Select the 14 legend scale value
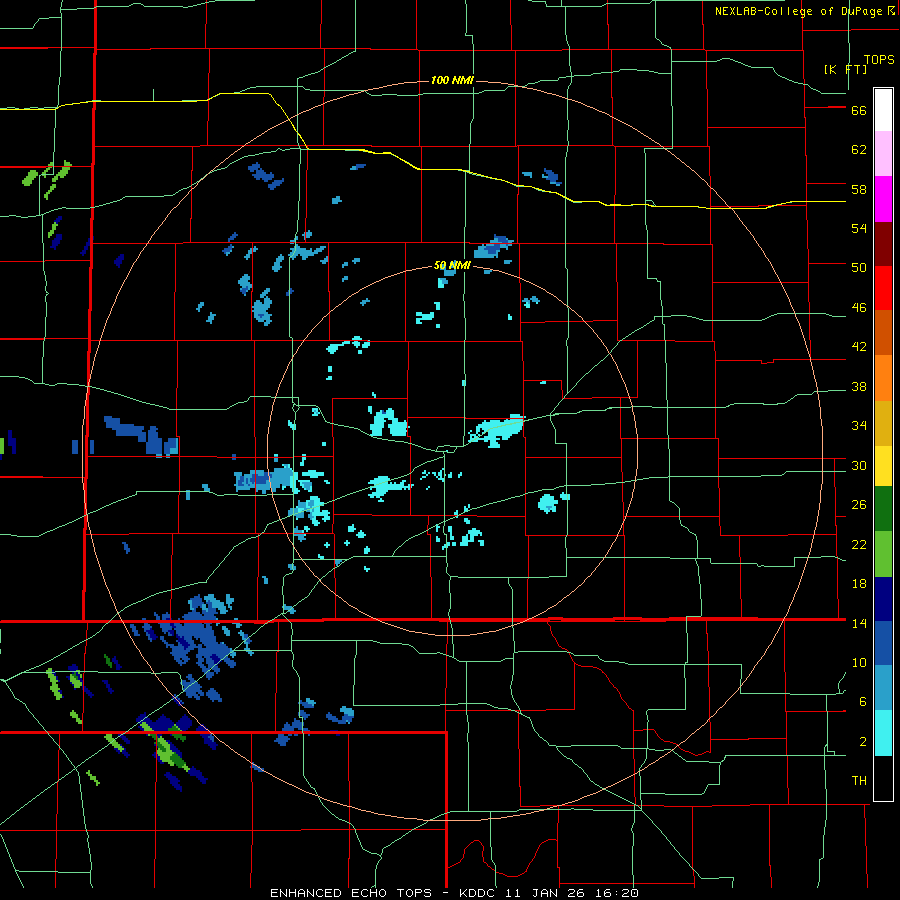The width and height of the screenshot is (900, 900). (859, 623)
